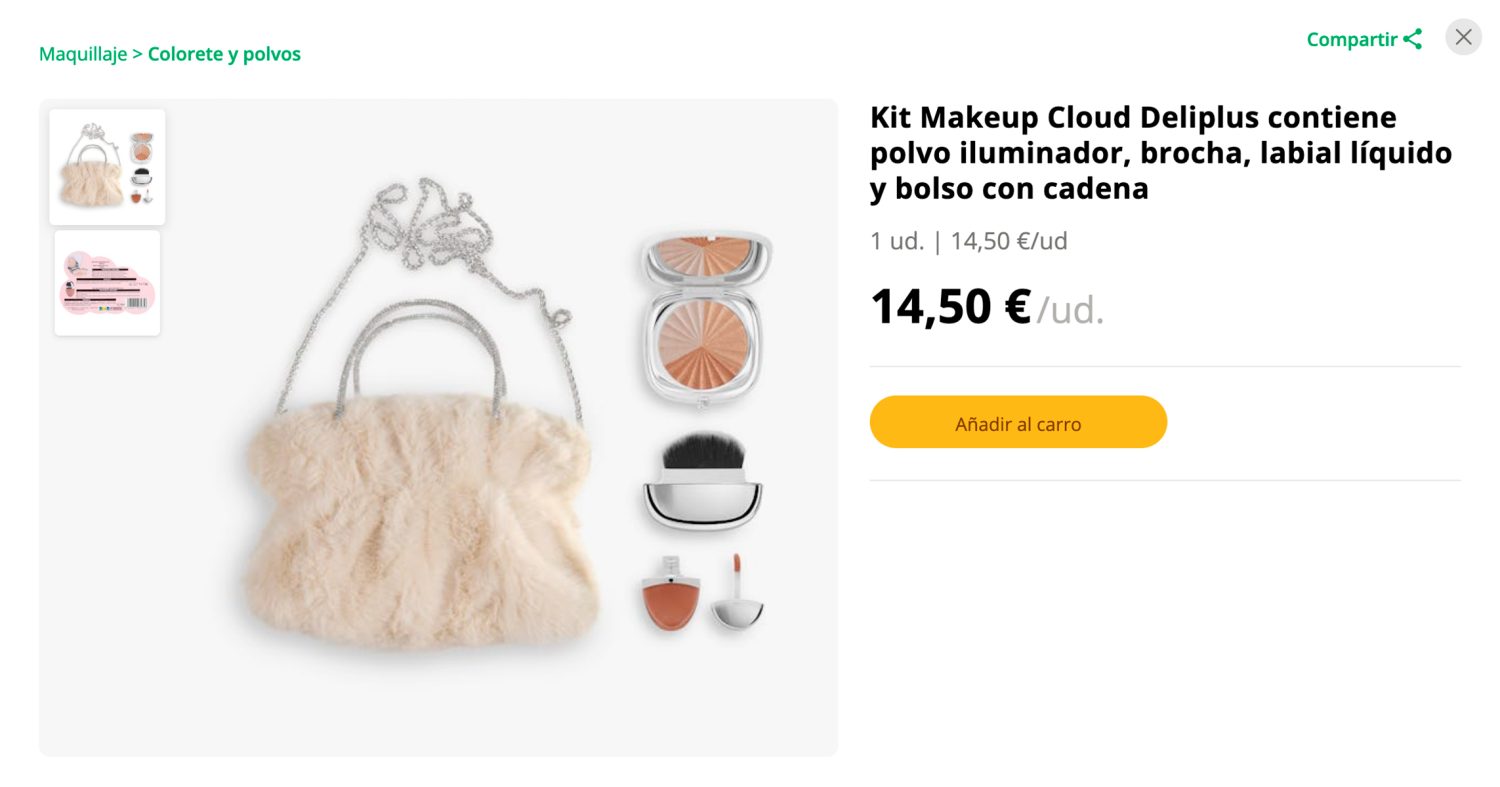Add product with Añadir al carro
Screen dimensions: 1500x787
pos(1018,422)
